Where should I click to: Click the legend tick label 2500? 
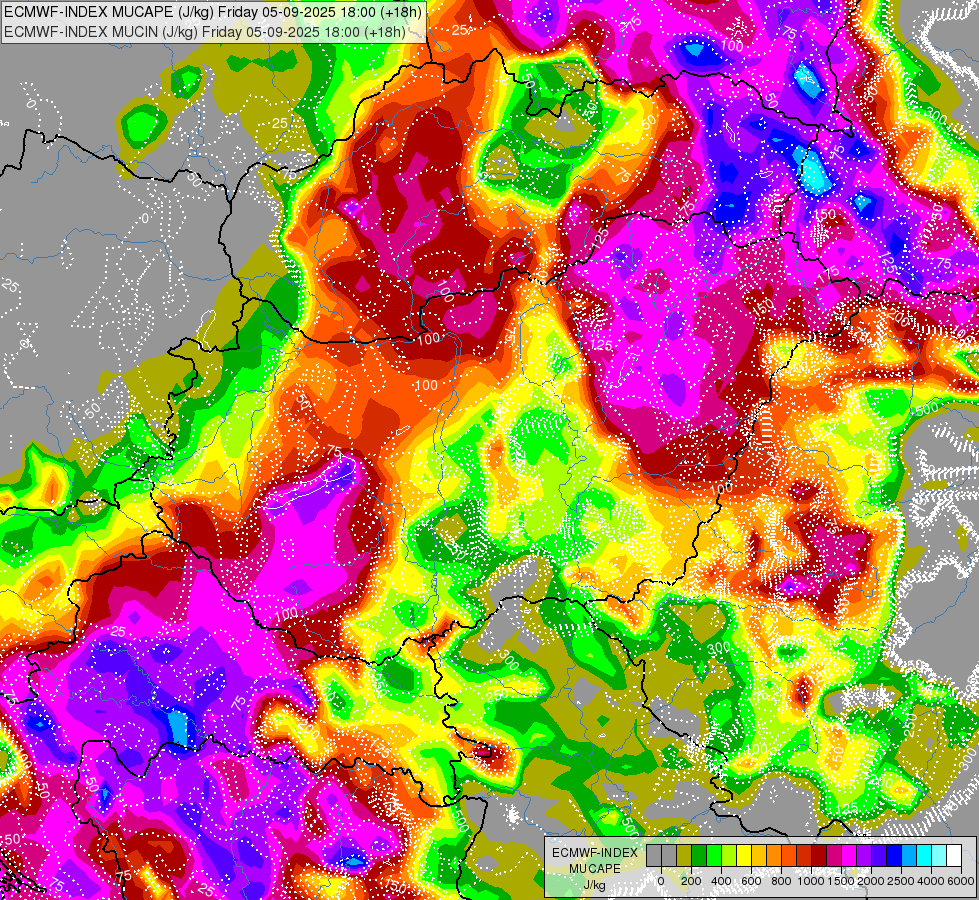(901, 881)
